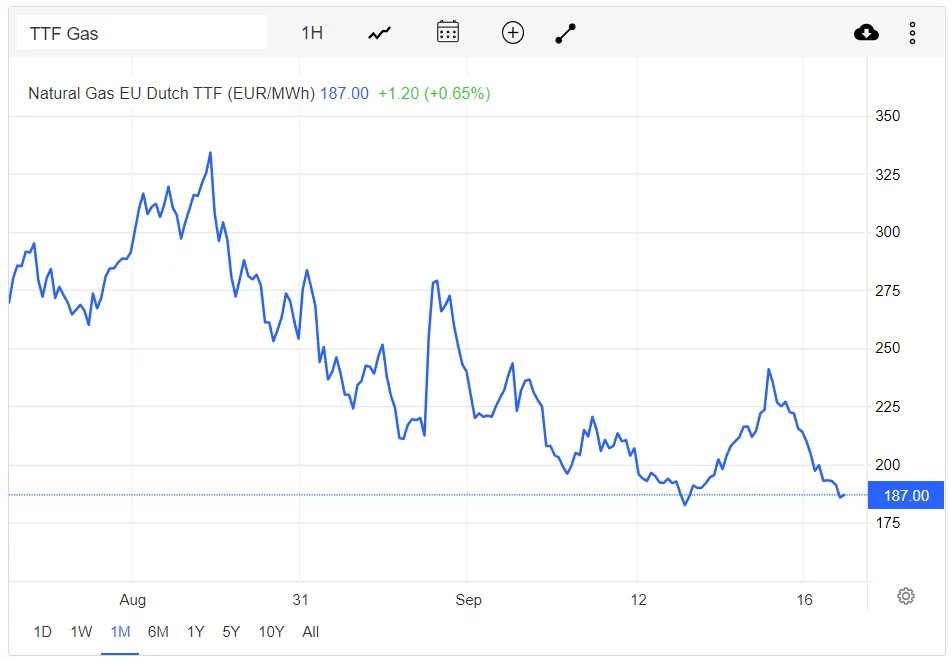Choose the 10Y time range
This screenshot has height=660, width=951.
271,631
